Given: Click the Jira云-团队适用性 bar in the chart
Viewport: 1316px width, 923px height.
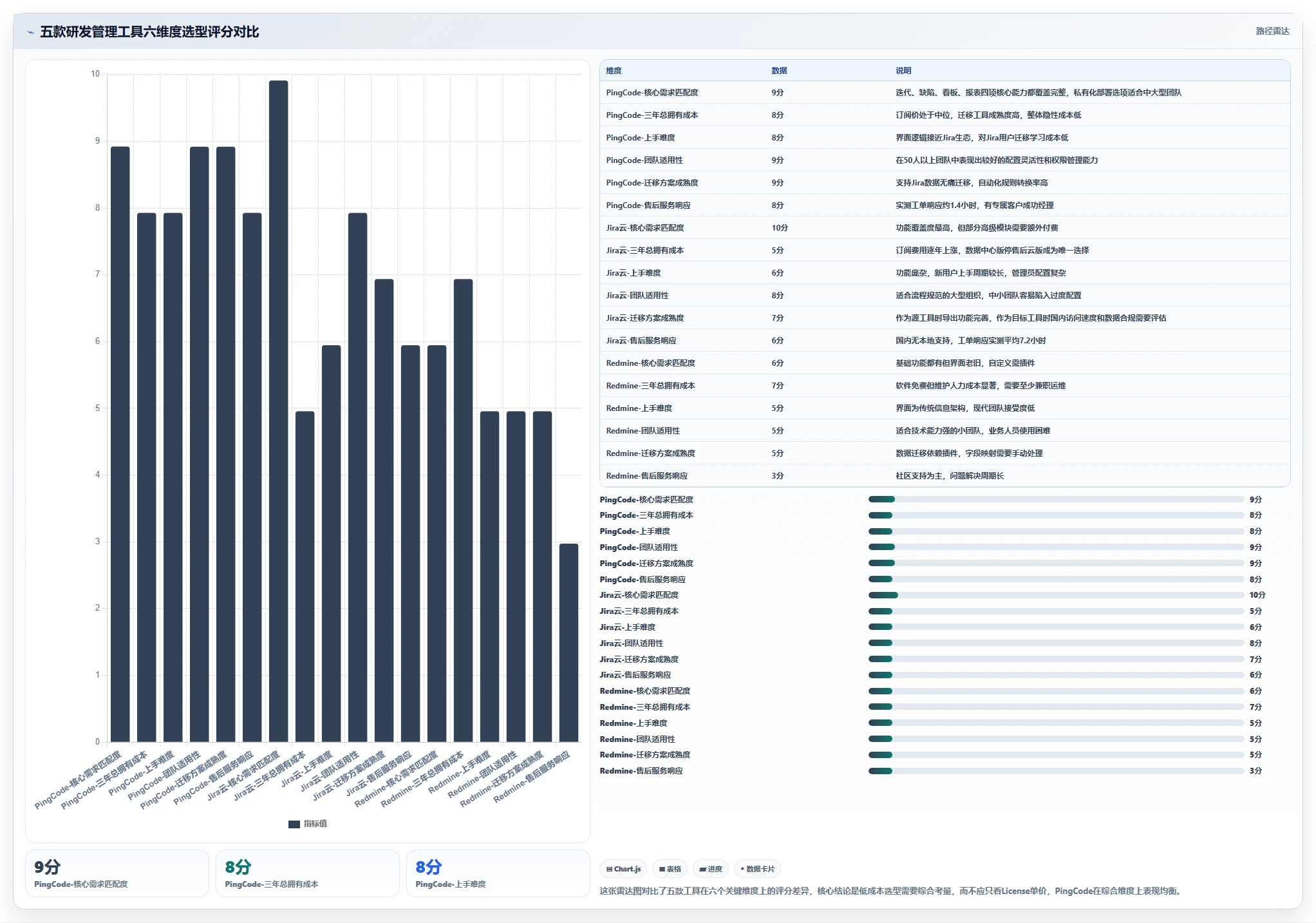Looking at the screenshot, I should pyautogui.click(x=357, y=477).
